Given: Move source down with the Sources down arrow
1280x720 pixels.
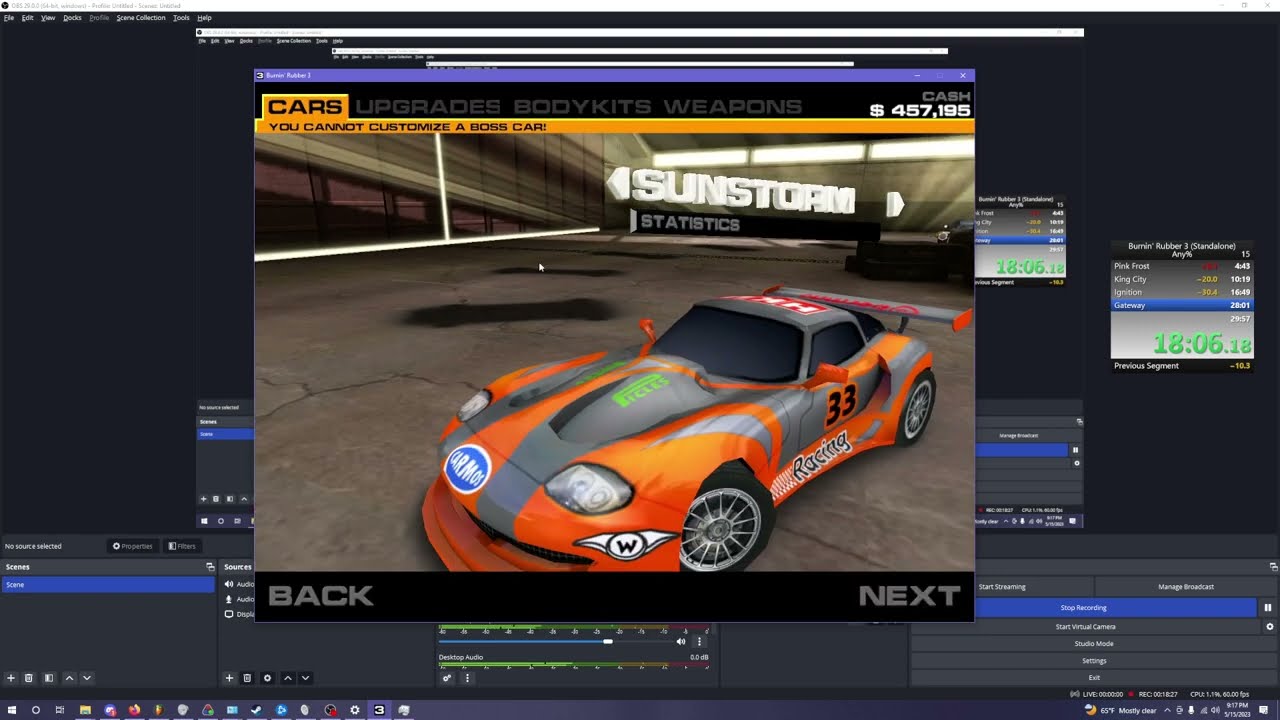Looking at the screenshot, I should [306, 678].
